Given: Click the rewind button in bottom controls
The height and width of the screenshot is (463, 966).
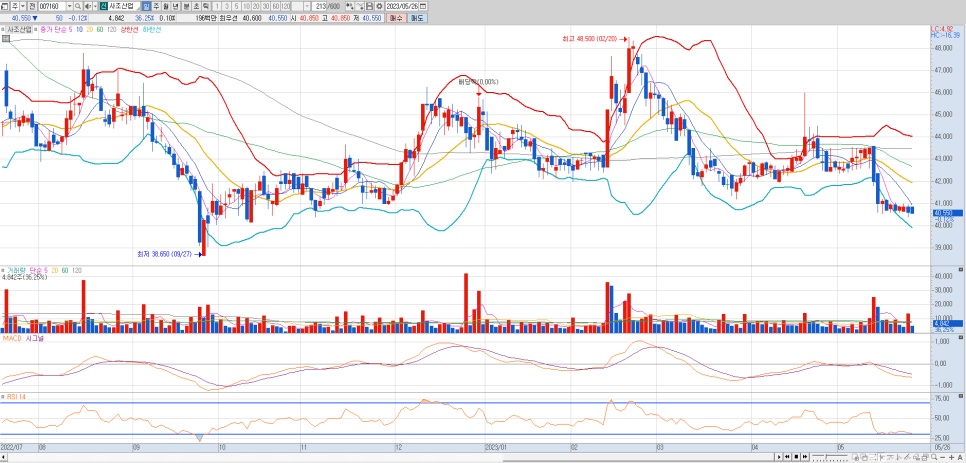Looking at the screenshot, I should coord(787,457).
